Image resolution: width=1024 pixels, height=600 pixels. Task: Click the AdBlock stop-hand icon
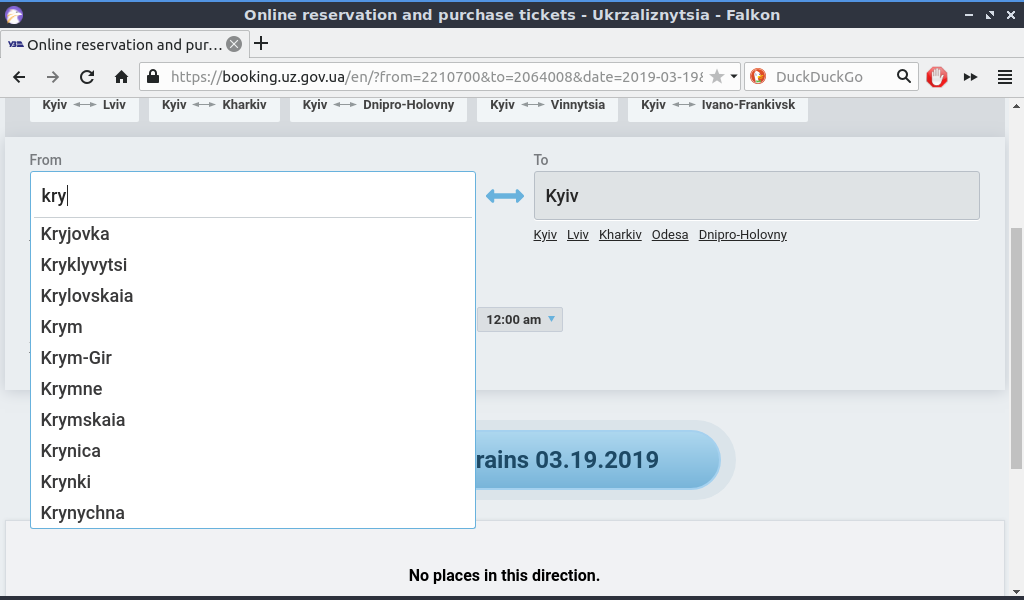pos(936,77)
